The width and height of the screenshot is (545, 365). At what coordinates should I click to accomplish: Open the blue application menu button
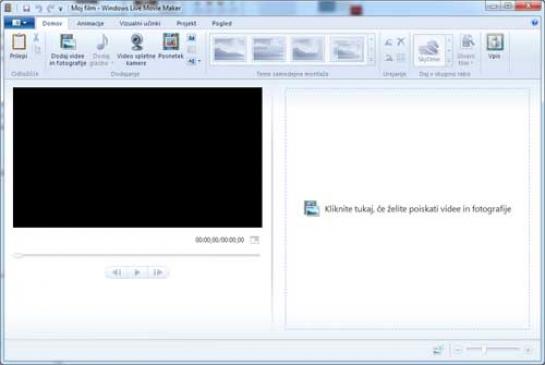tap(19, 23)
